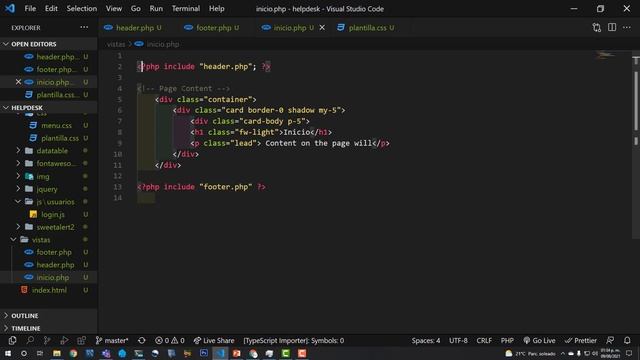Open File Explorer from the taskbar
The height and width of the screenshot is (360, 640).
(57, 353)
